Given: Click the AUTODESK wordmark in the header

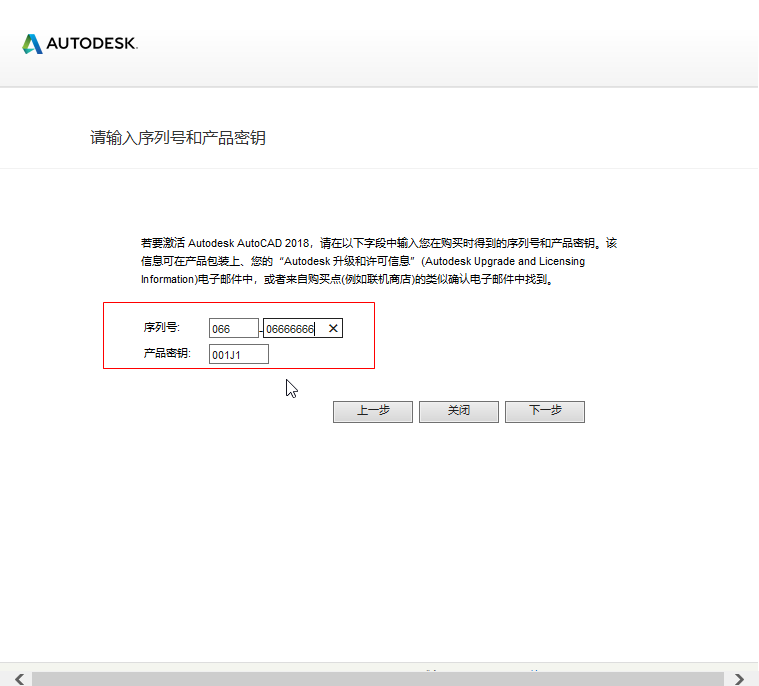Looking at the screenshot, I should click(92, 44).
